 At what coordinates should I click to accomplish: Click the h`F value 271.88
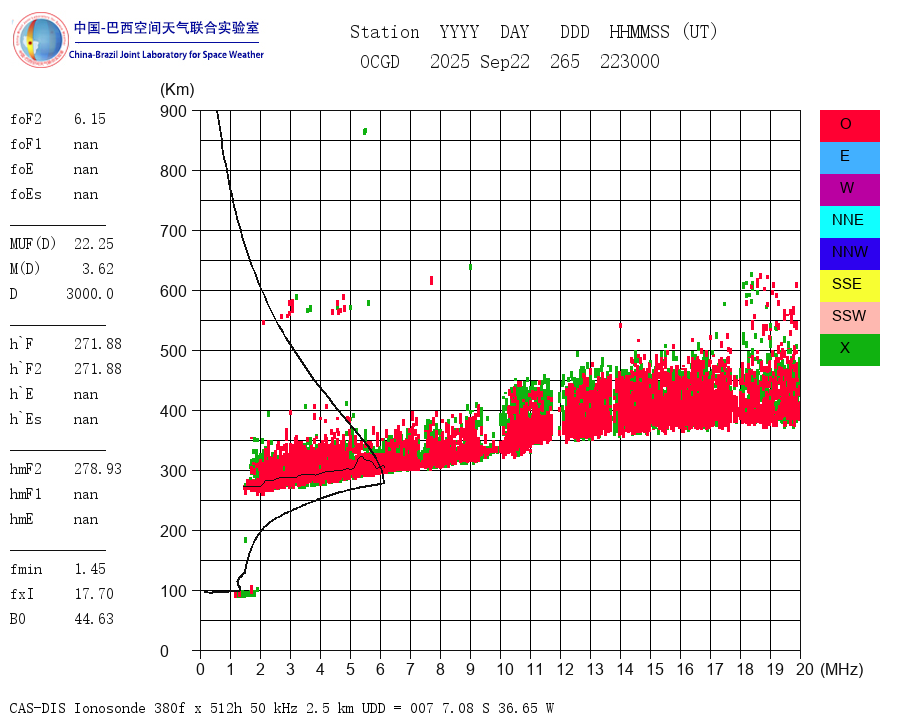(98, 344)
